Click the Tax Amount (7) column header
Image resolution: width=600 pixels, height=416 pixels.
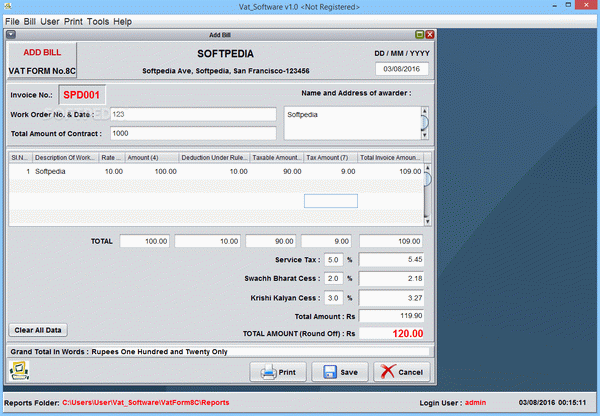(x=331, y=157)
